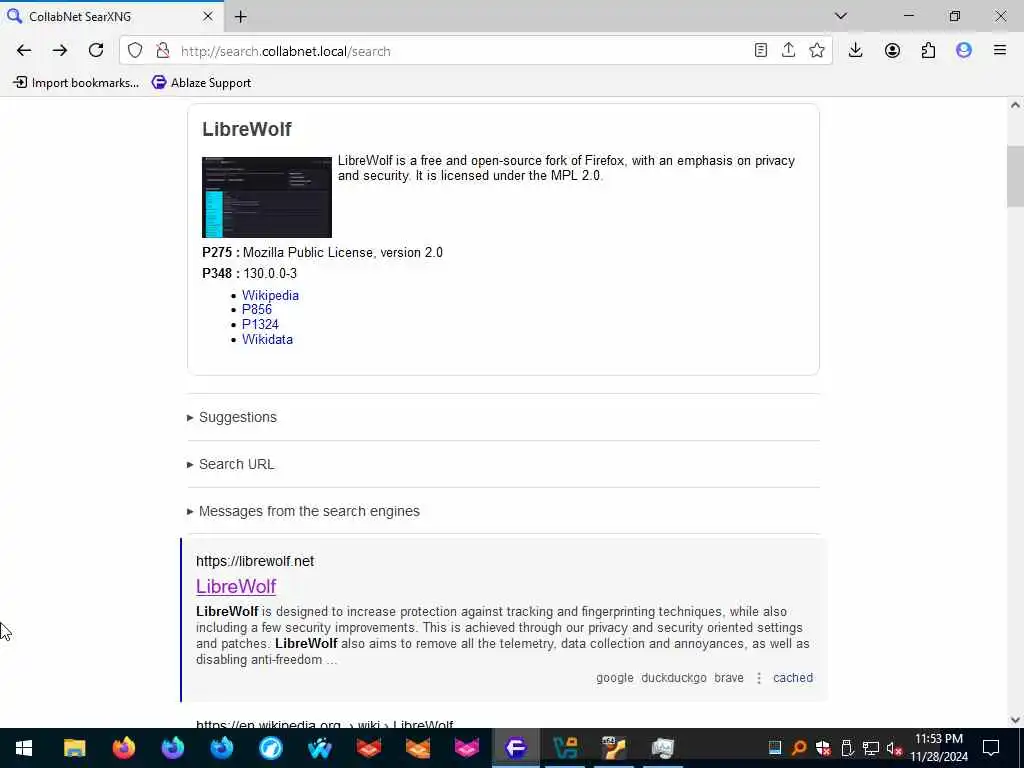The width and height of the screenshot is (1024, 768).
Task: Go back to the previous page
Action: click(24, 50)
